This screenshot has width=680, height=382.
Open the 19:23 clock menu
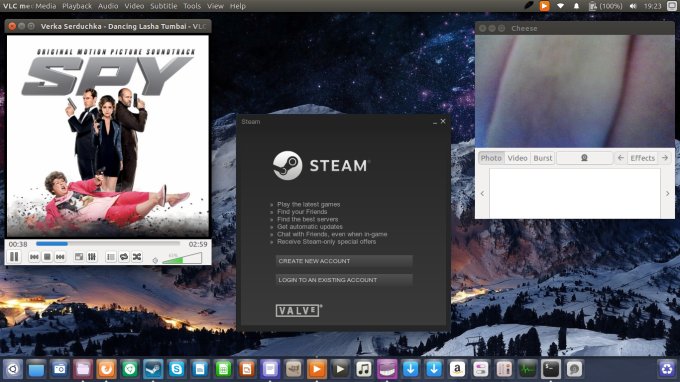(652, 6)
